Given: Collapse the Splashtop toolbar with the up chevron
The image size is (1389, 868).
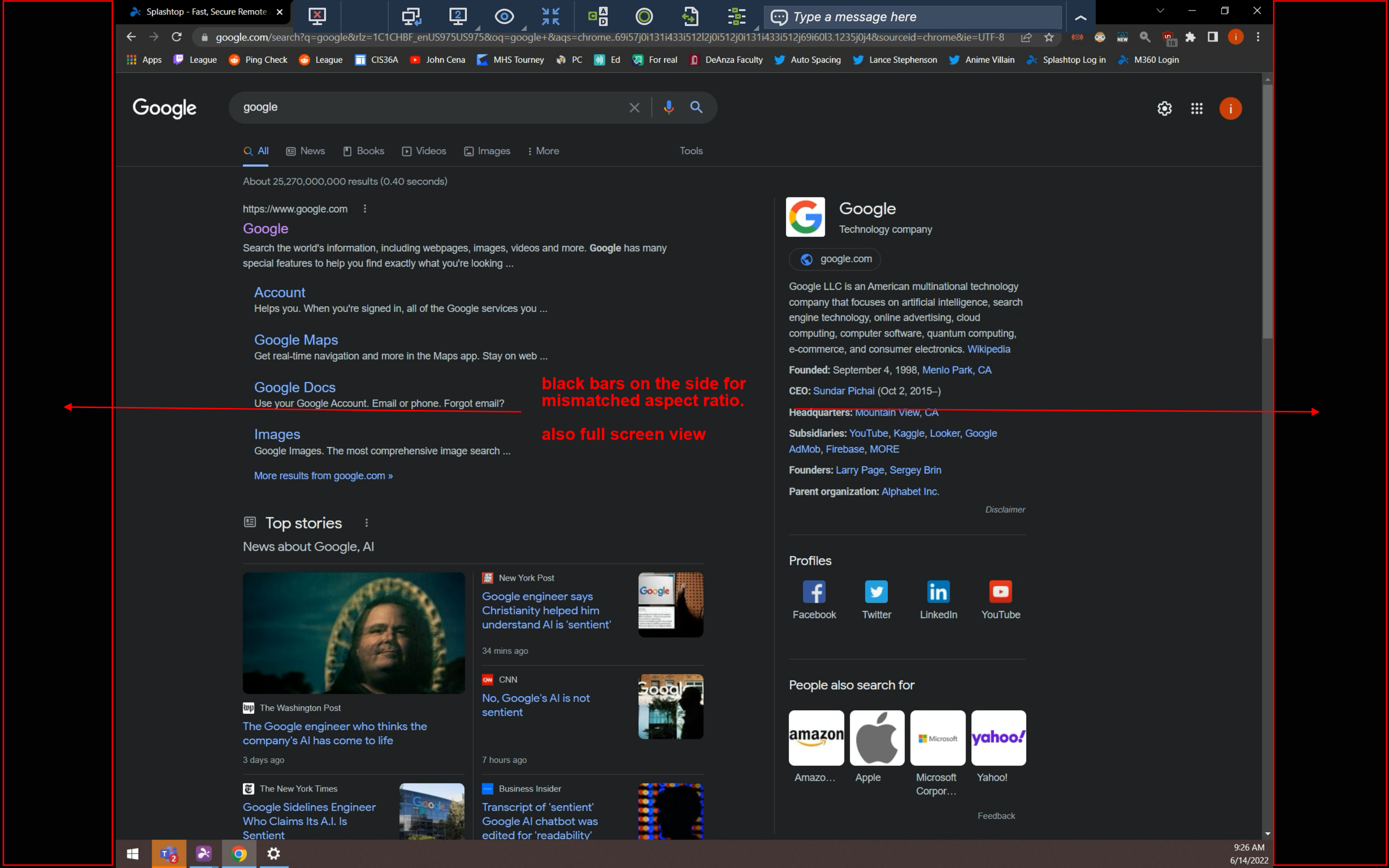Looking at the screenshot, I should pyautogui.click(x=1080, y=18).
